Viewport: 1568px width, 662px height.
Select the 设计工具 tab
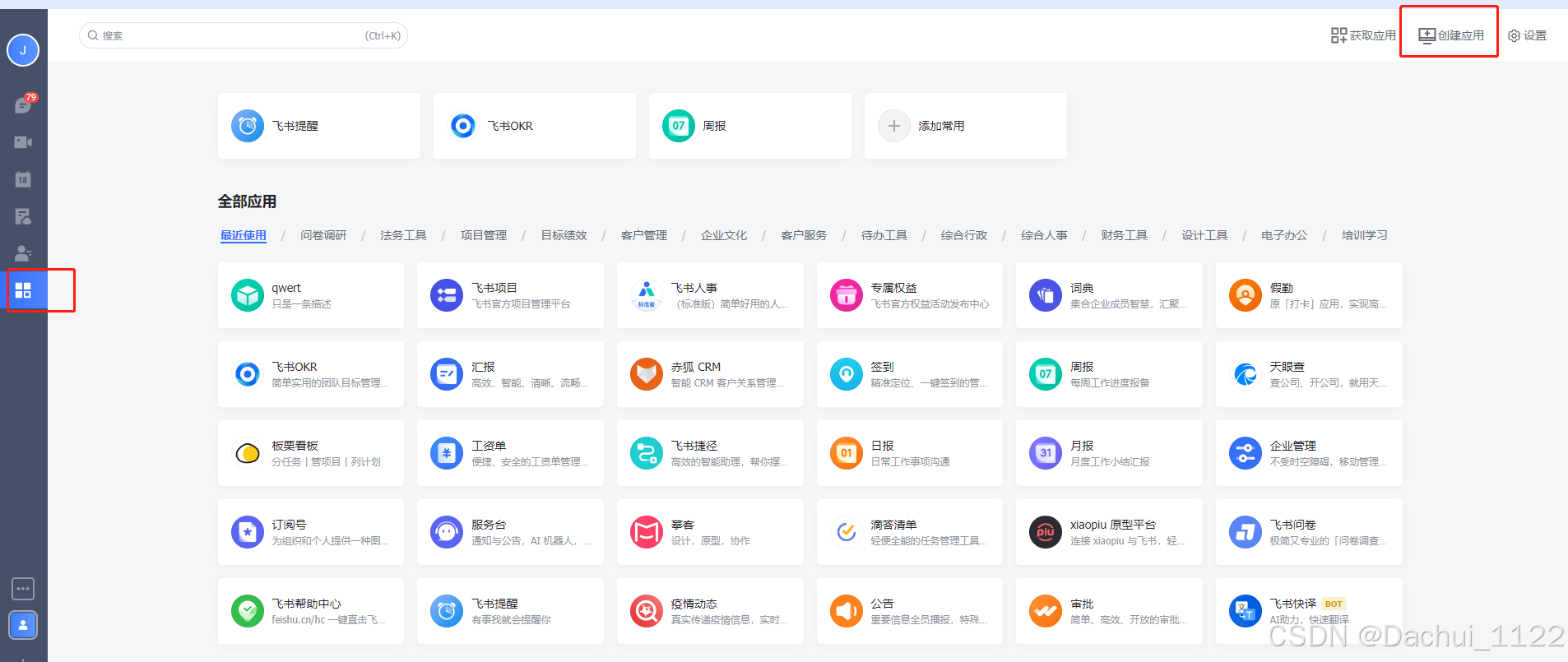(1204, 235)
